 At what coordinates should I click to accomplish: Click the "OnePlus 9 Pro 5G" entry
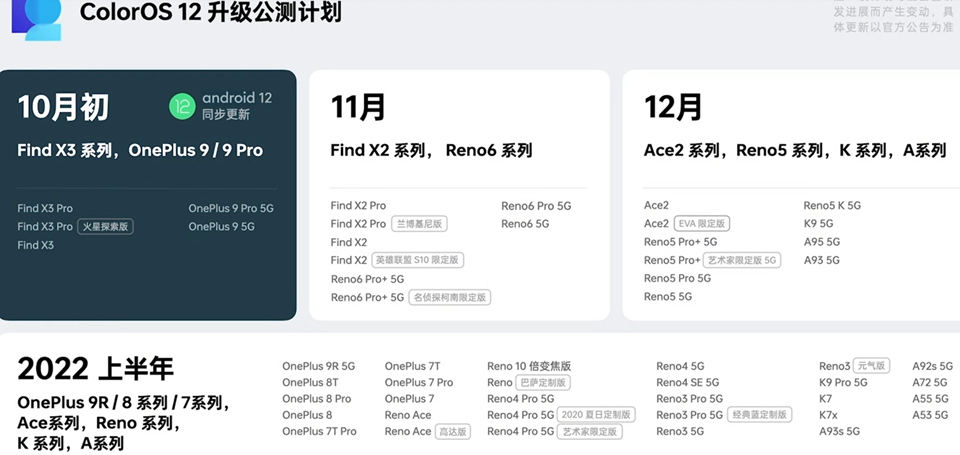click(x=231, y=208)
